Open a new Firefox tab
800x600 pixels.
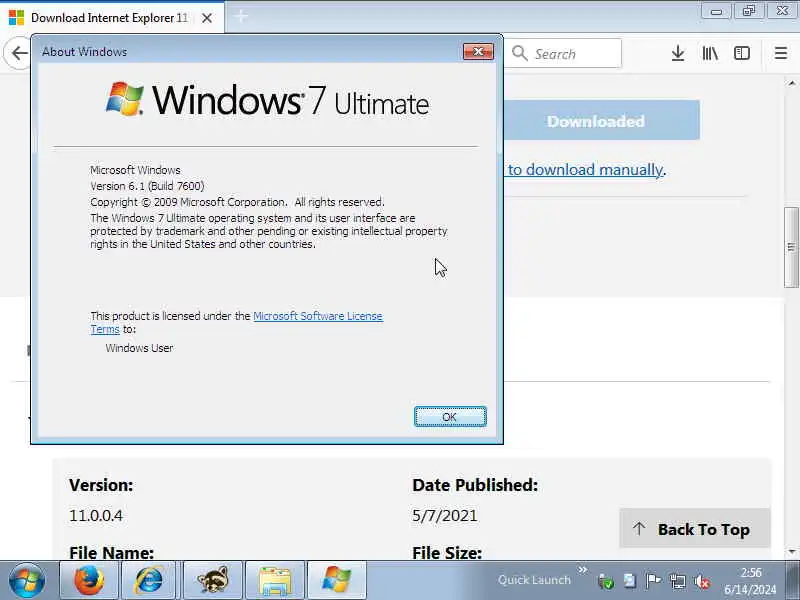tap(241, 17)
